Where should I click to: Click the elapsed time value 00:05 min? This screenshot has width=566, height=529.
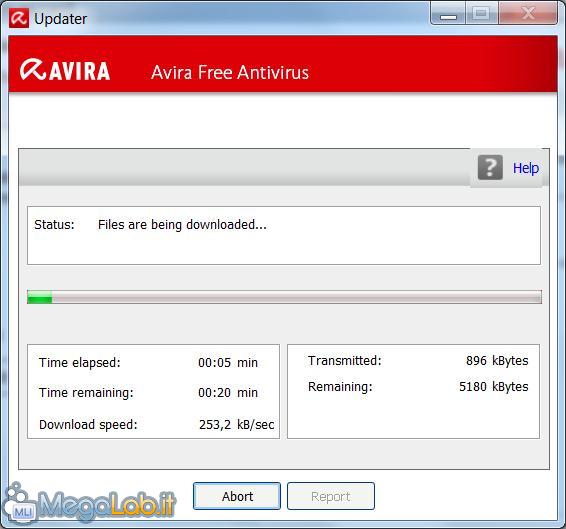point(228,363)
